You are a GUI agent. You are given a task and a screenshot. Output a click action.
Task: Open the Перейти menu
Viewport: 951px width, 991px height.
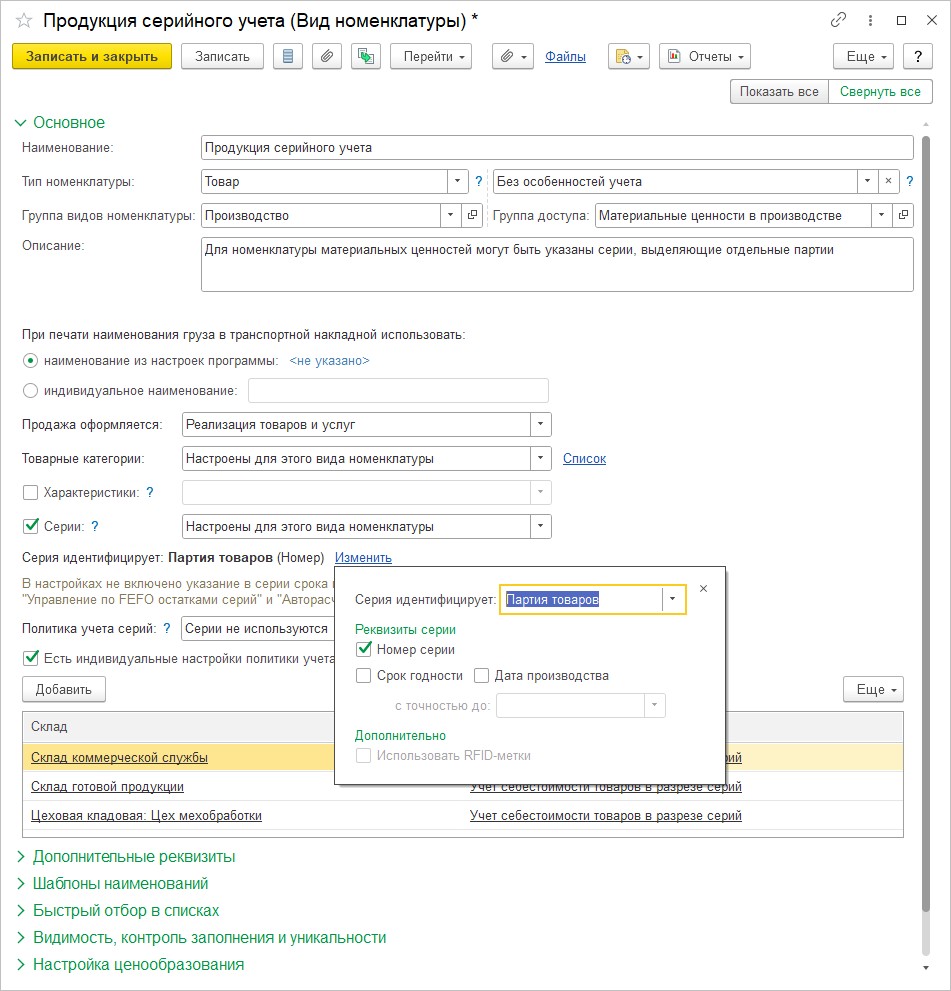[x=431, y=57]
